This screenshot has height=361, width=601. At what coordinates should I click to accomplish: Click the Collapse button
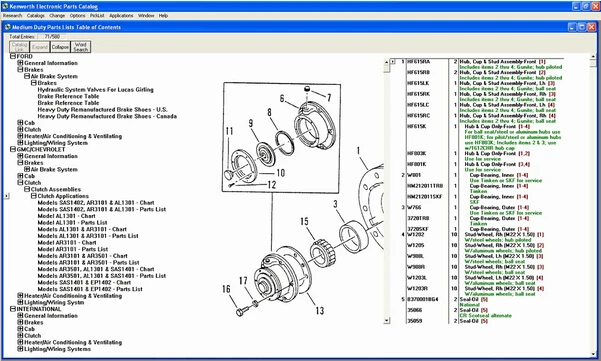point(60,47)
